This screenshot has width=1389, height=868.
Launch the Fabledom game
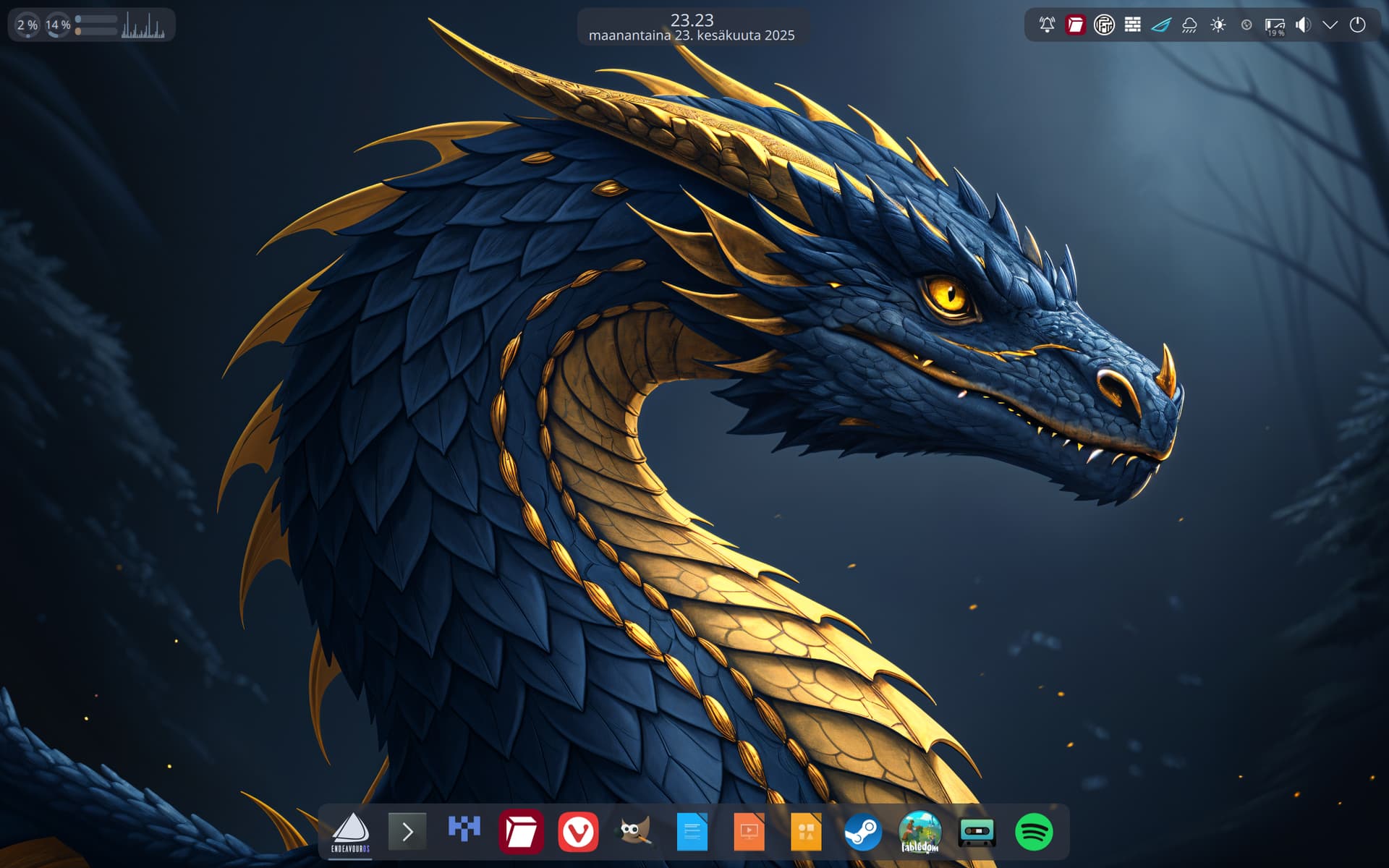pyautogui.click(x=919, y=832)
